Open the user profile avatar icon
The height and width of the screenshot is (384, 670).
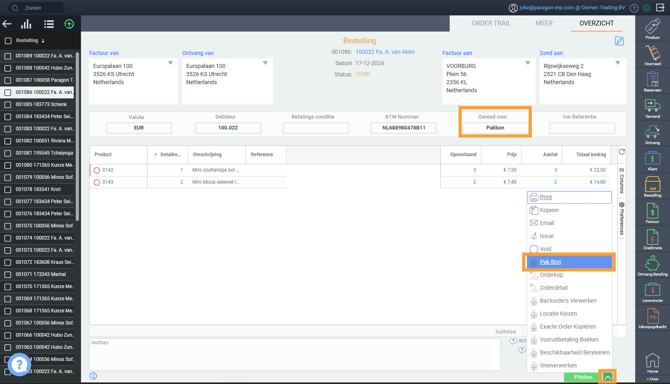point(513,8)
